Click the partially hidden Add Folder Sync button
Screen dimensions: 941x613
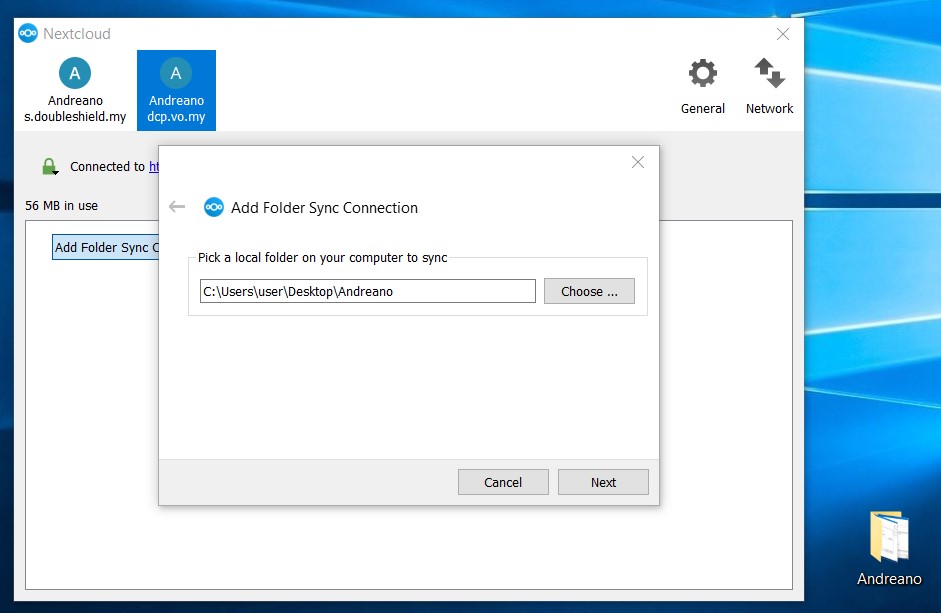tap(104, 248)
